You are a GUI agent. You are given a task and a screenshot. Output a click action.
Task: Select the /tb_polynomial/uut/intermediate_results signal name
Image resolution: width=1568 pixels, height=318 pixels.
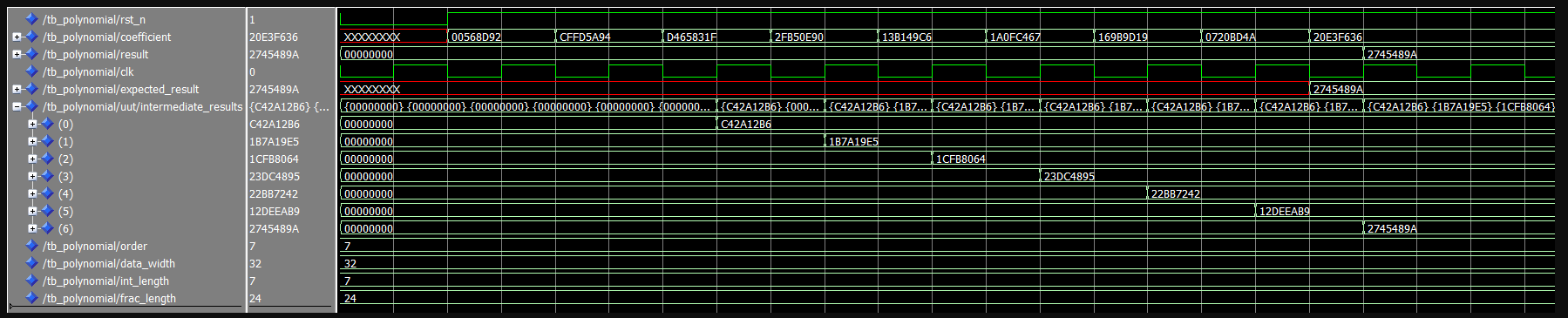click(x=142, y=106)
